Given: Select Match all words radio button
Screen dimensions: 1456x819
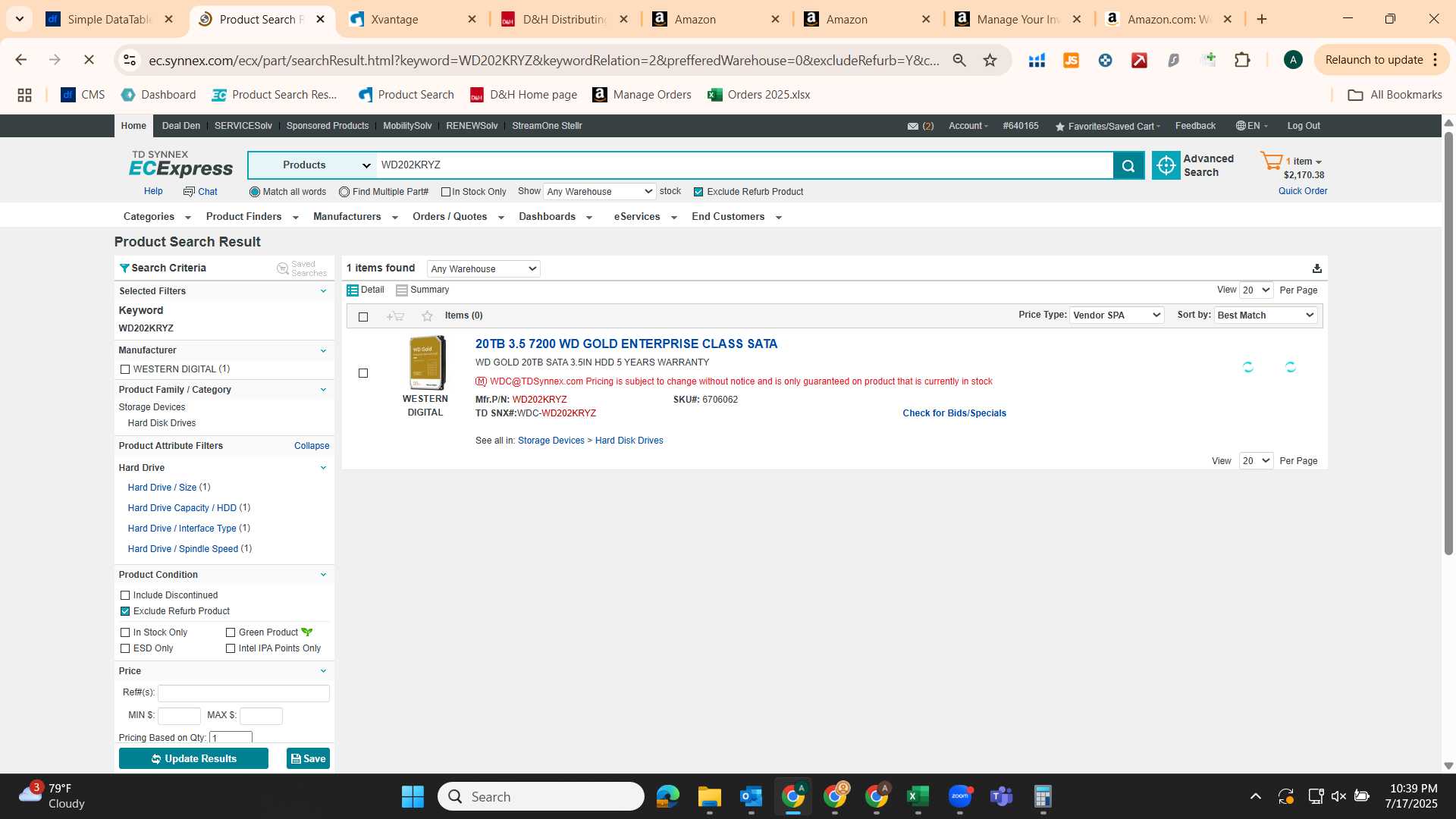Looking at the screenshot, I should point(255,192).
